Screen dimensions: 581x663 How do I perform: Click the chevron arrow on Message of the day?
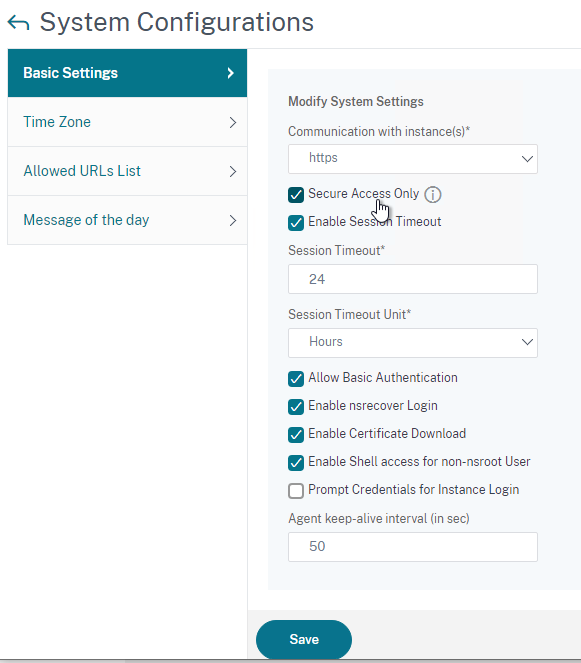coord(233,221)
